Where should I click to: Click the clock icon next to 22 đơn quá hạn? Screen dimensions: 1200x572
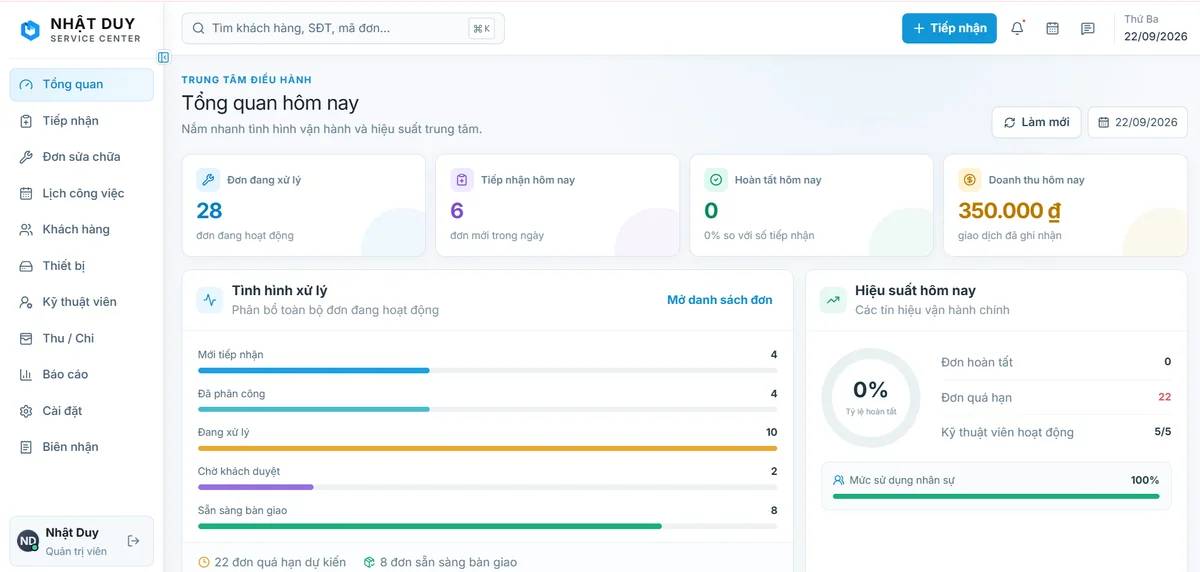click(204, 562)
